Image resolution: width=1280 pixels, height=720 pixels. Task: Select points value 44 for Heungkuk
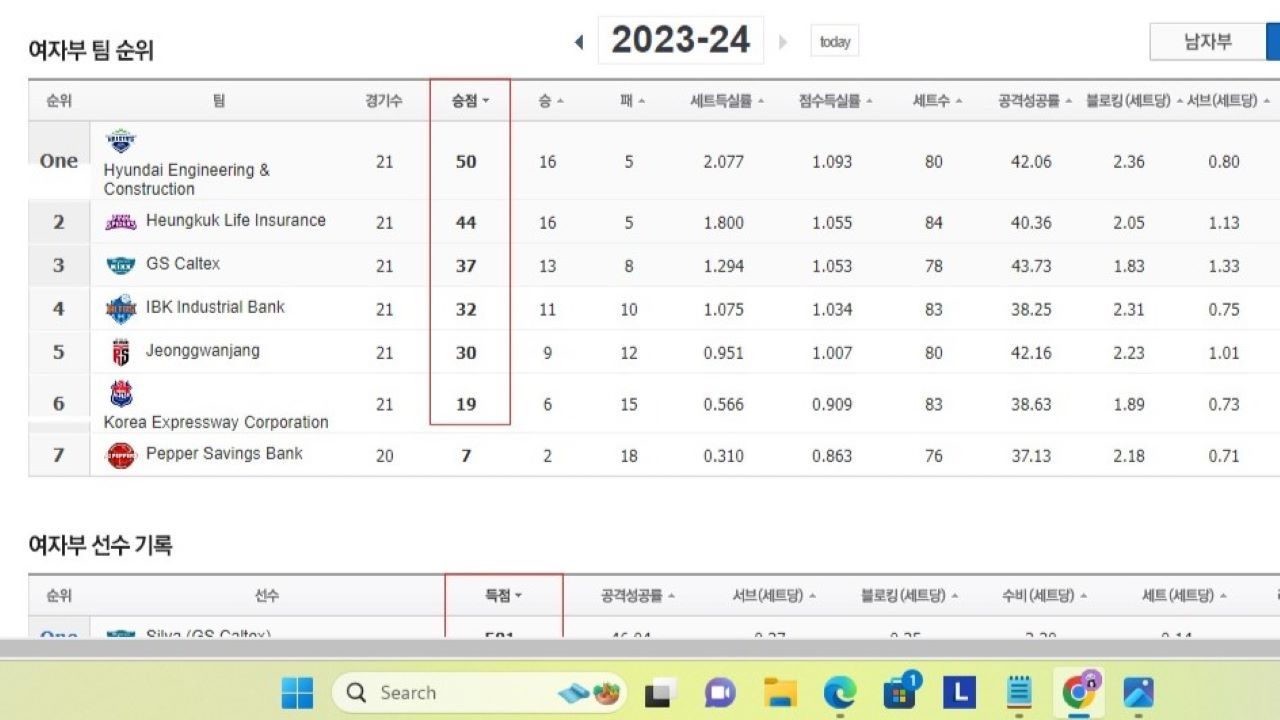(466, 222)
